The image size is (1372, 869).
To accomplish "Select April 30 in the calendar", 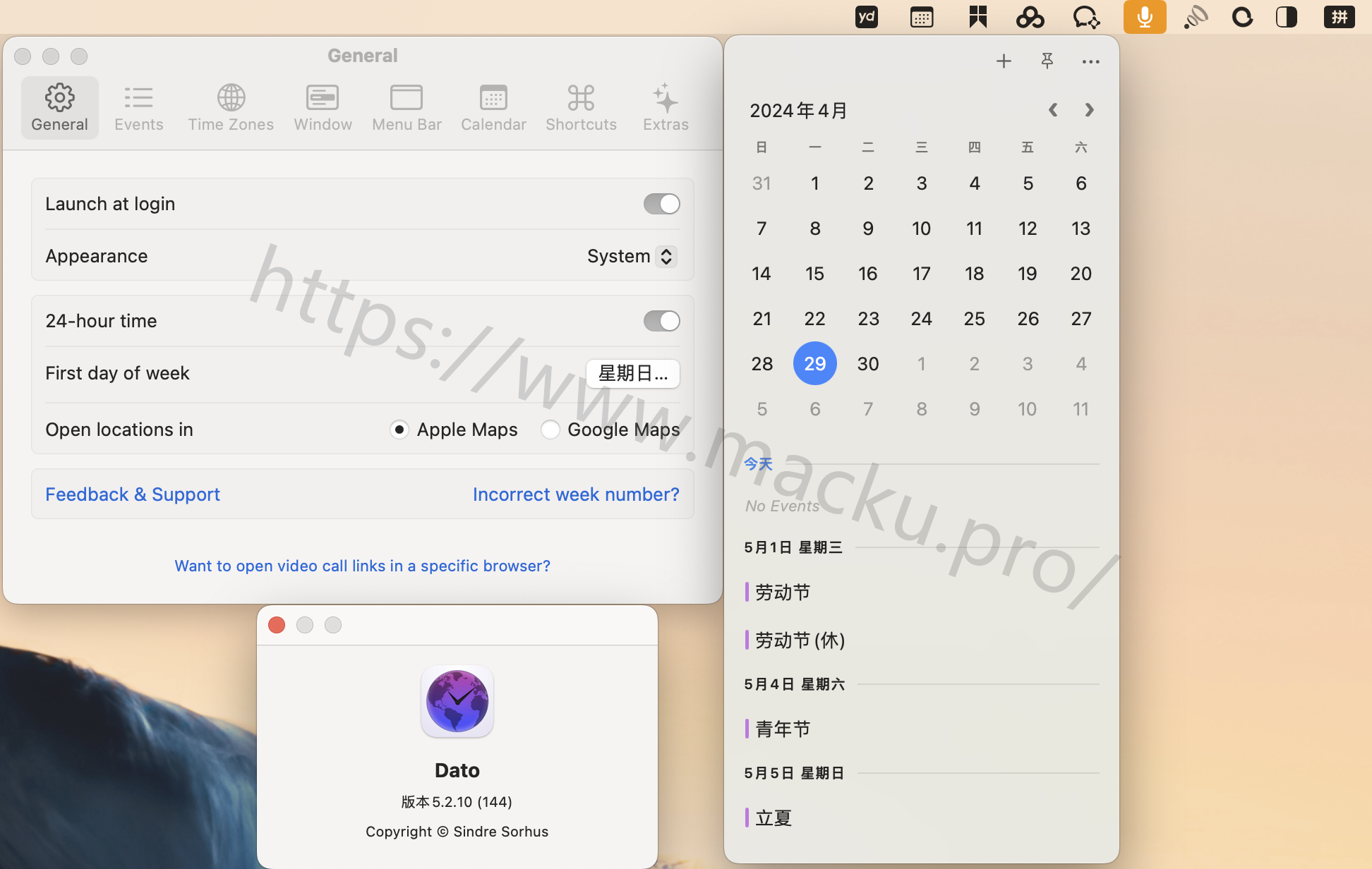I will click(868, 364).
